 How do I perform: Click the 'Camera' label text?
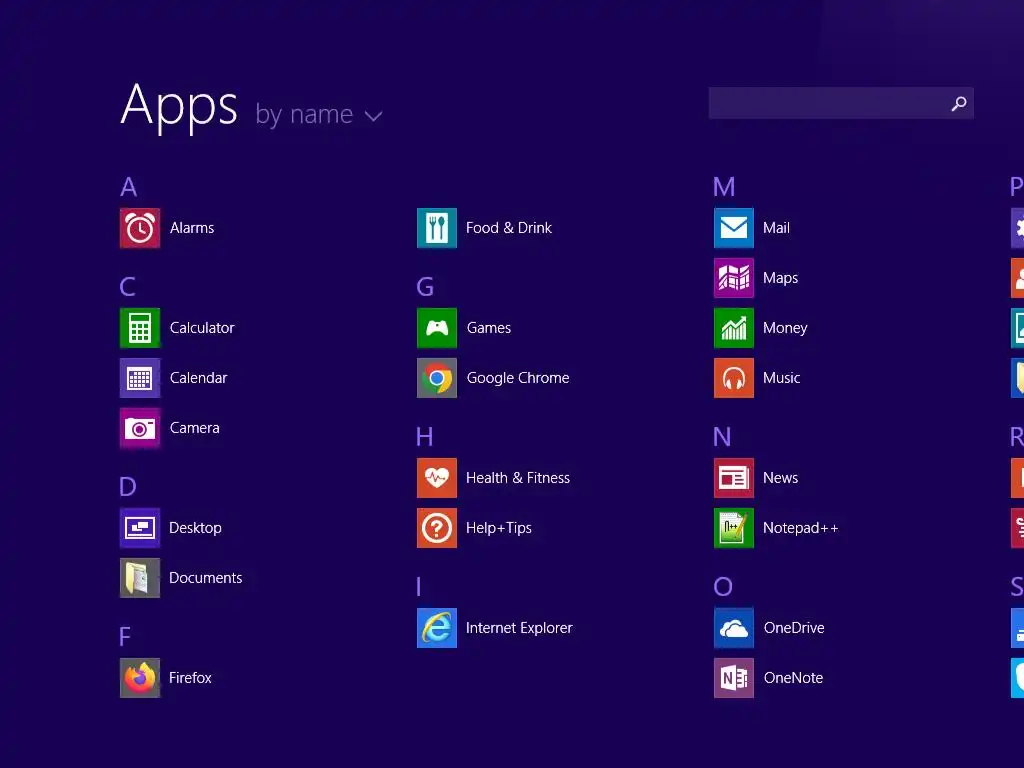tap(195, 428)
